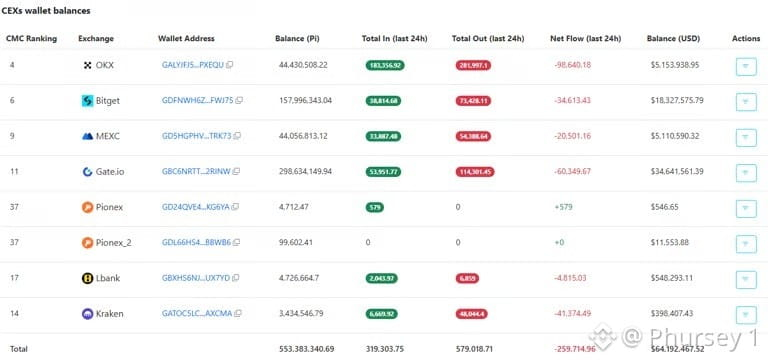Select OKX net flow -98,640.18

coord(573,65)
